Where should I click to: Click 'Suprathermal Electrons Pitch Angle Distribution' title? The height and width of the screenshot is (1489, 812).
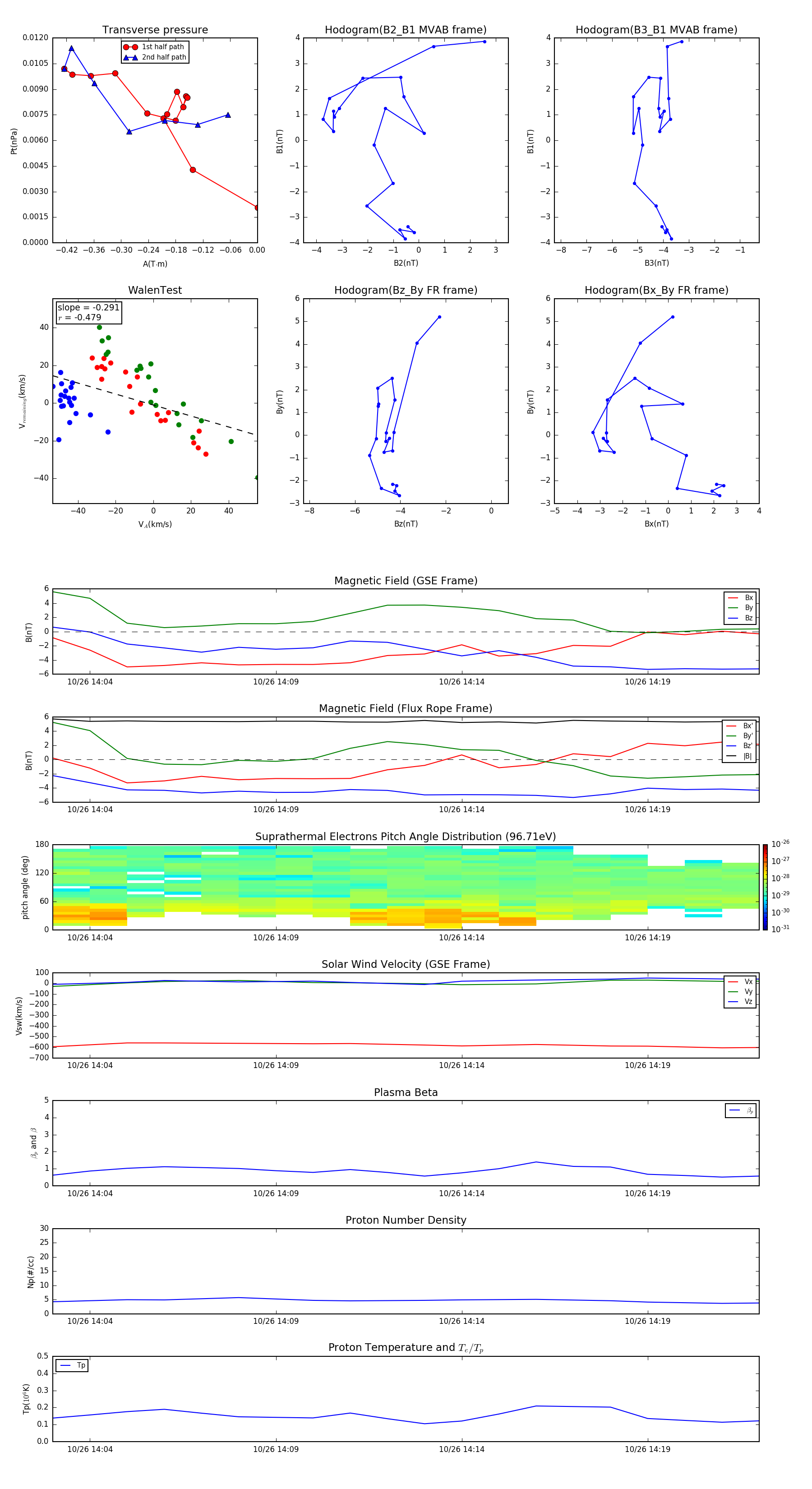click(x=406, y=837)
